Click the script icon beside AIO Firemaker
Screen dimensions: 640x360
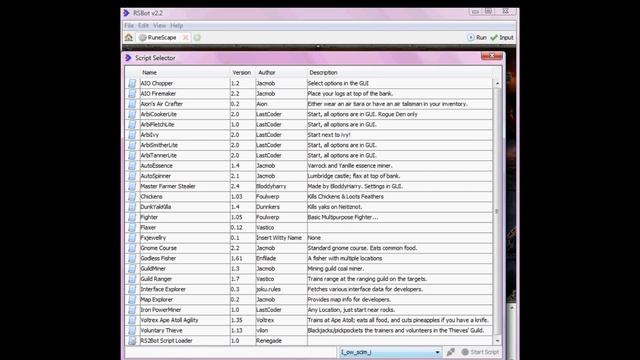click(132, 93)
